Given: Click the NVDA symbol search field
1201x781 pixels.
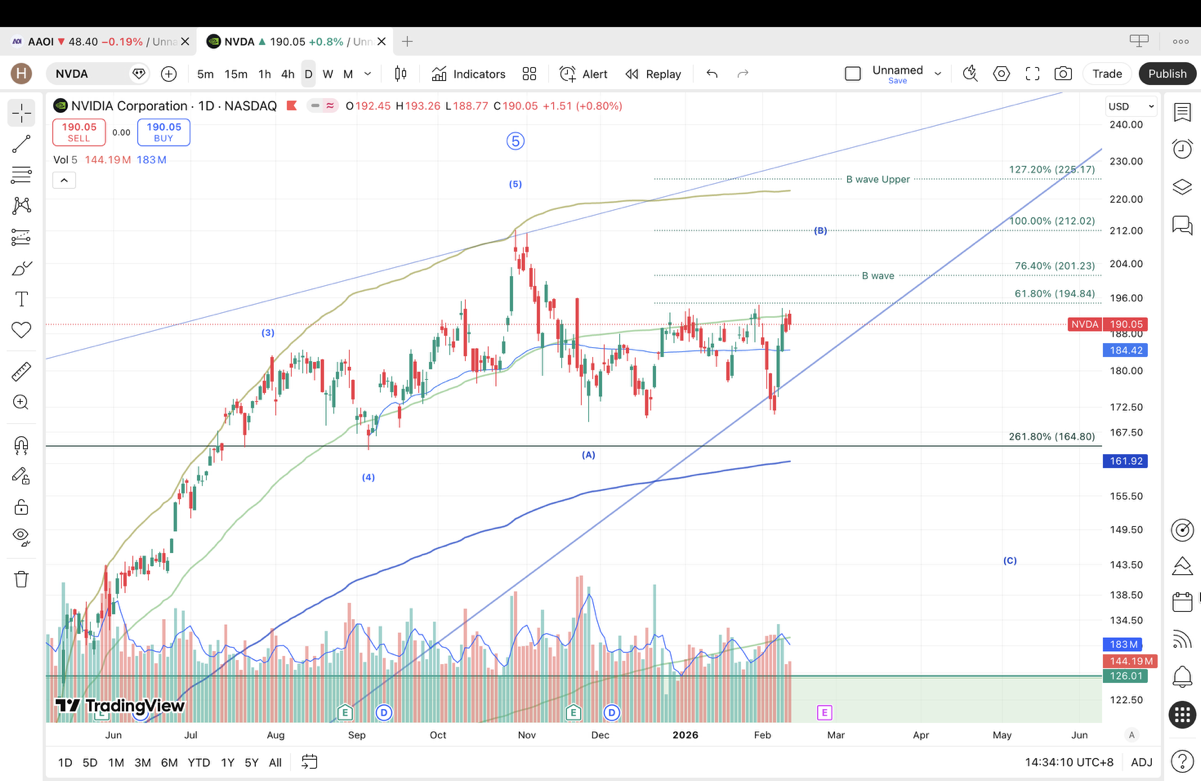Looking at the screenshot, I should [x=88, y=74].
